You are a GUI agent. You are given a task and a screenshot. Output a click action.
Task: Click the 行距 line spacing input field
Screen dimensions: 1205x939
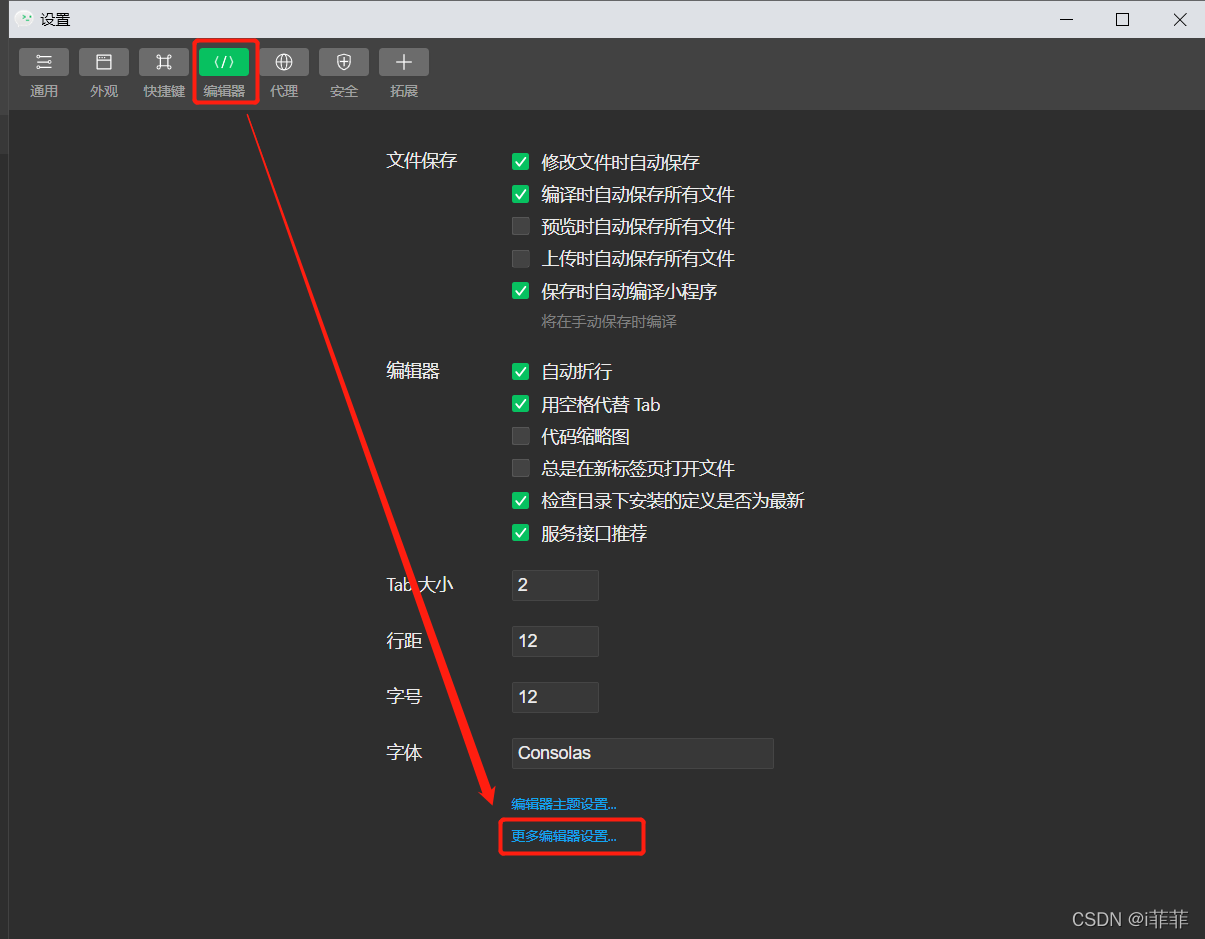point(555,641)
